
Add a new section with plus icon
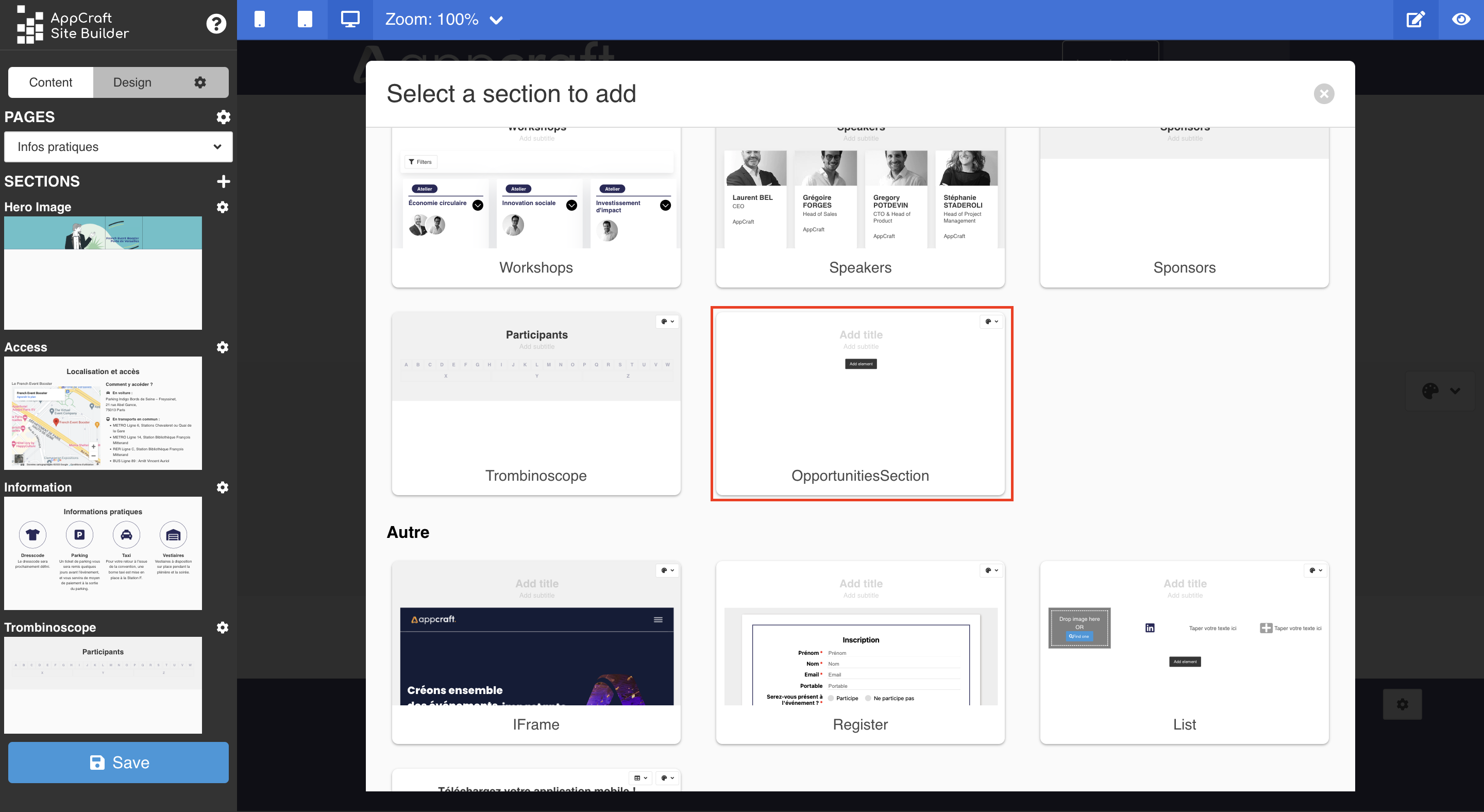(x=224, y=181)
